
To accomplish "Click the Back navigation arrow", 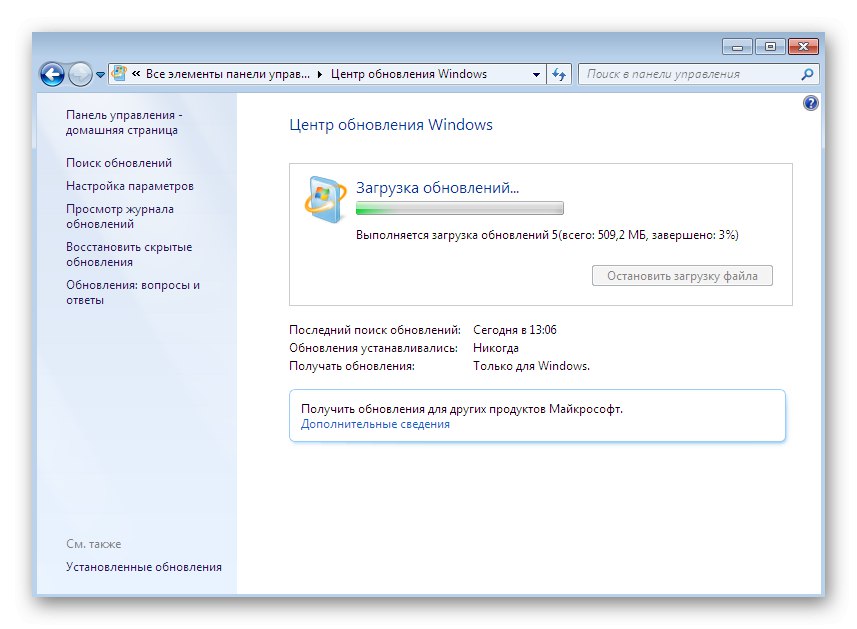I will 51,73.
